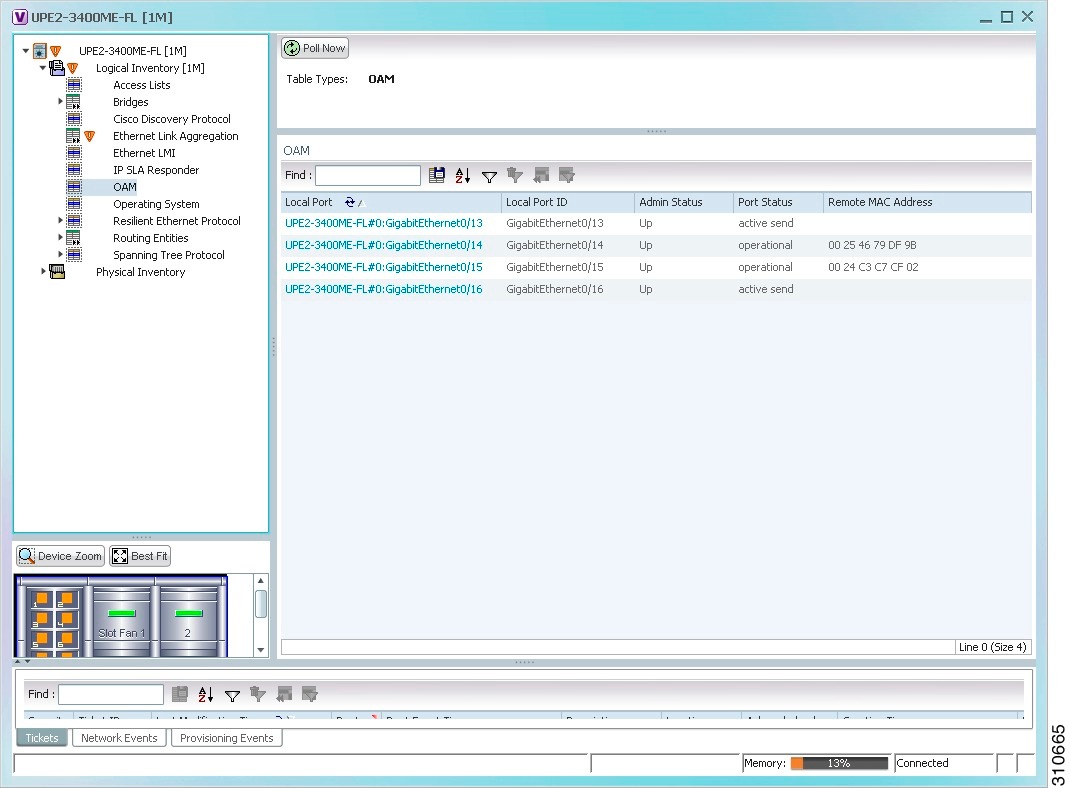
Task: Click the Best Fit button
Action: click(140, 556)
